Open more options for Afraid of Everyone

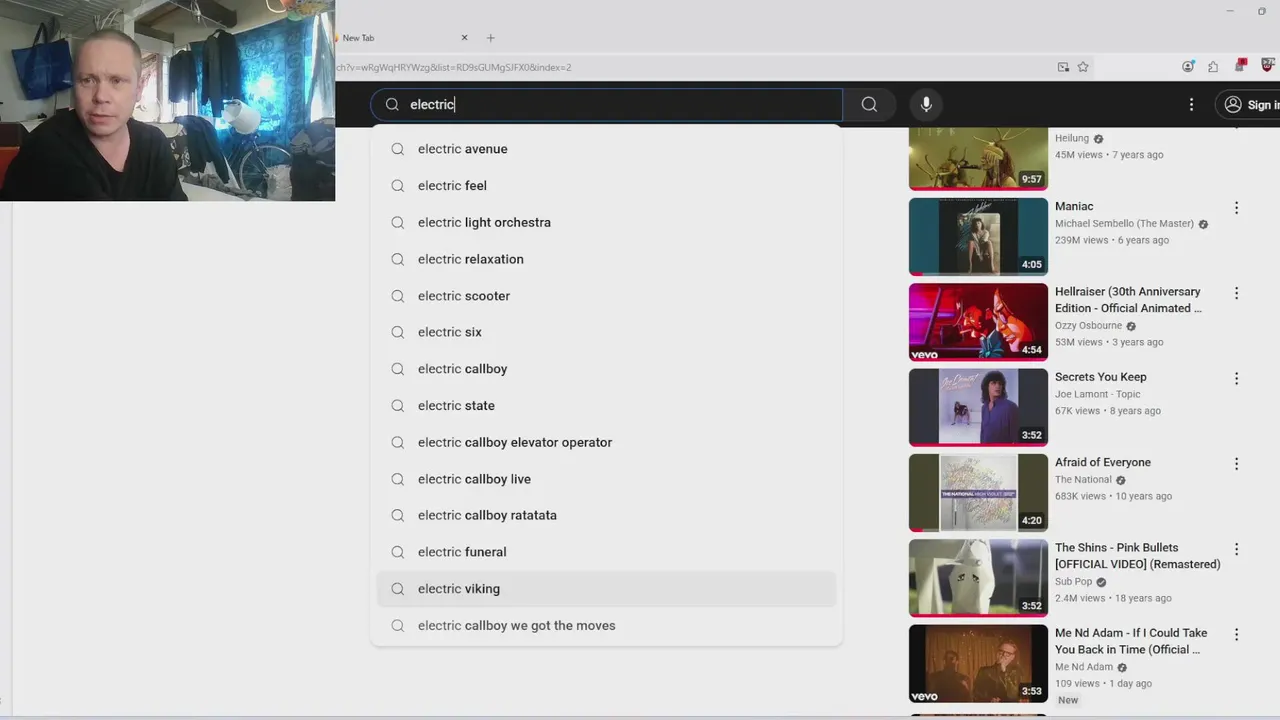pos(1236,464)
